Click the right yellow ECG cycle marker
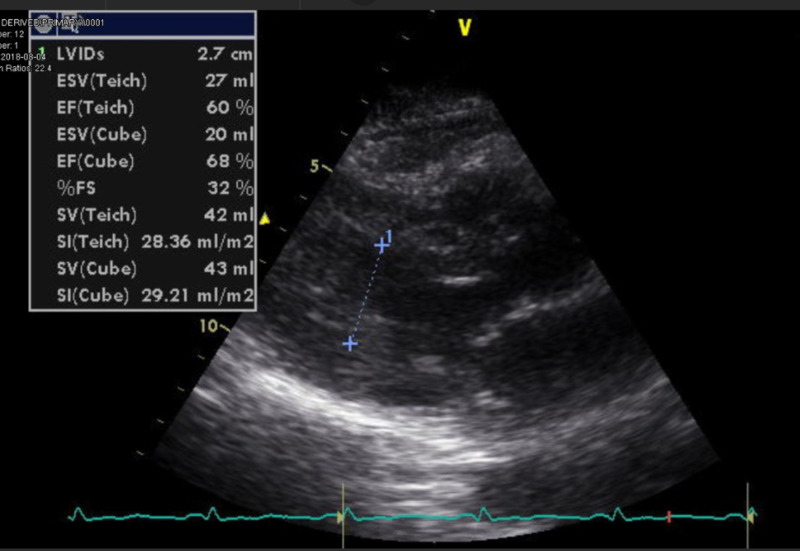 point(749,515)
